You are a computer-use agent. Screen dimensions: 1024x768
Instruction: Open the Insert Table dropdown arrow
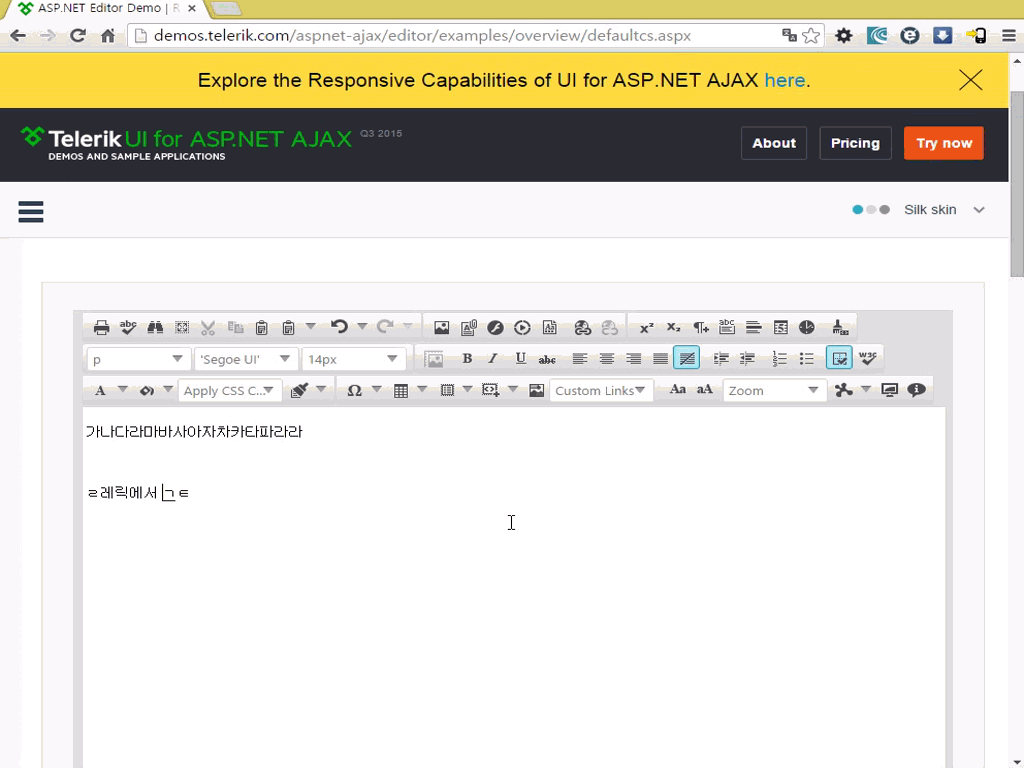point(423,389)
